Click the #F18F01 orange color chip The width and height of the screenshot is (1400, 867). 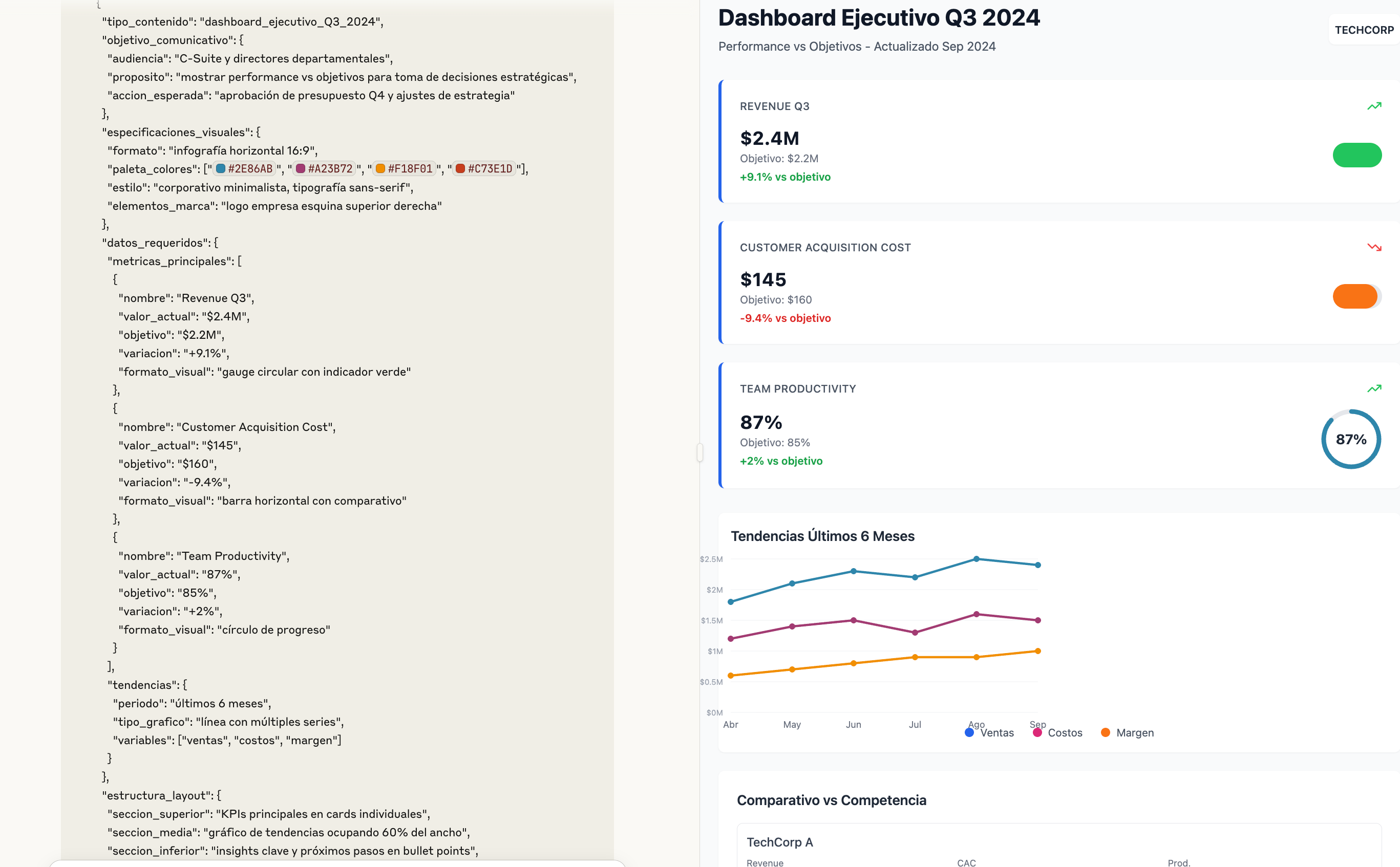tap(405, 168)
